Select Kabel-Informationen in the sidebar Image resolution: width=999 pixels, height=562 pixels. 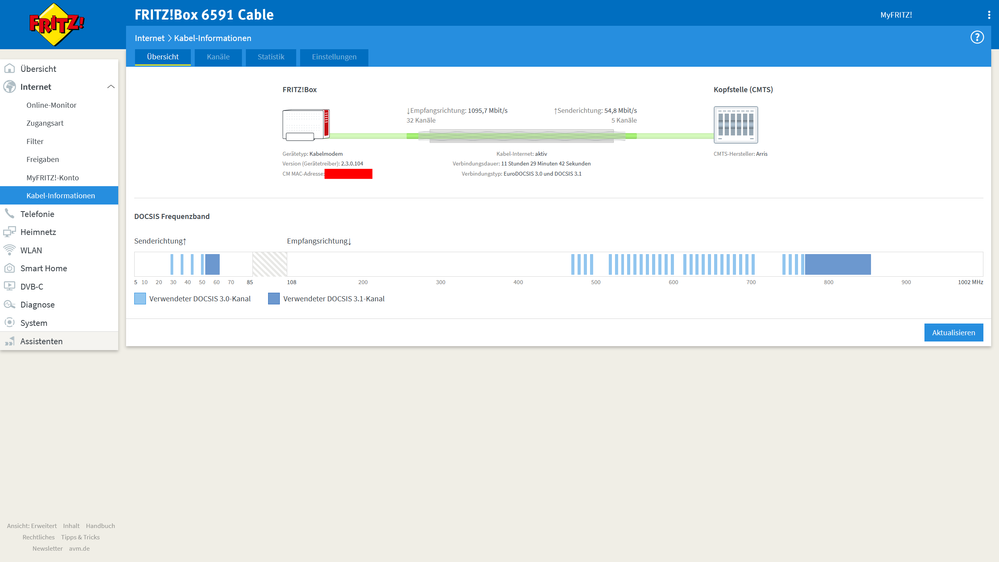coord(59,196)
